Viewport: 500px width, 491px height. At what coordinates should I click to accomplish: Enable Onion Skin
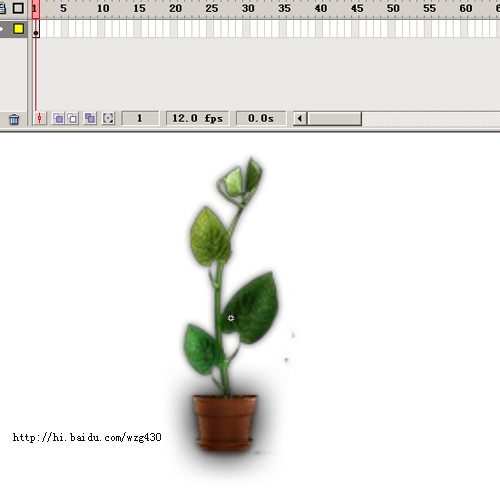coord(58,118)
